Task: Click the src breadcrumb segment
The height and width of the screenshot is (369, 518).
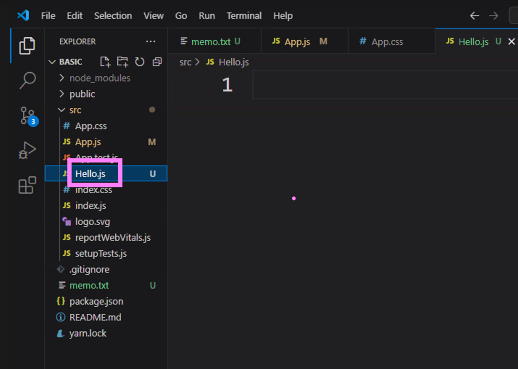Action: [x=185, y=62]
